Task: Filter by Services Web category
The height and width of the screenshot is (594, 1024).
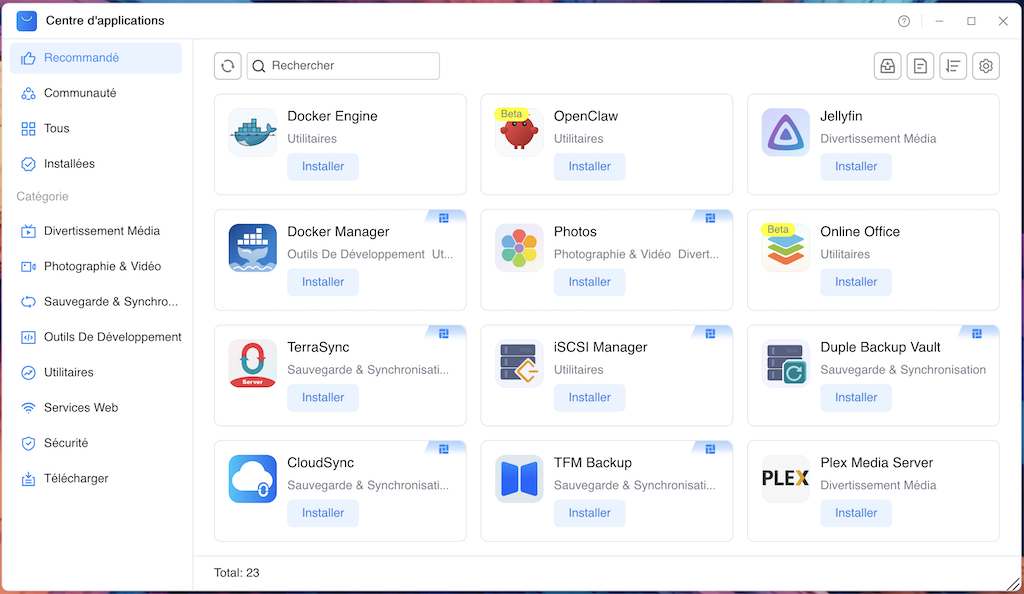Action: pyautogui.click(x=96, y=407)
